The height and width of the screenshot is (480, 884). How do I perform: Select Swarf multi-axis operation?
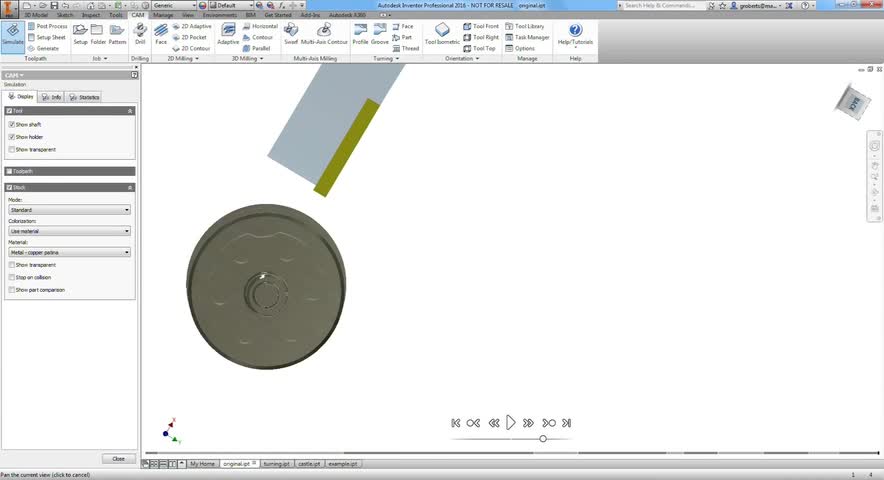click(x=291, y=34)
